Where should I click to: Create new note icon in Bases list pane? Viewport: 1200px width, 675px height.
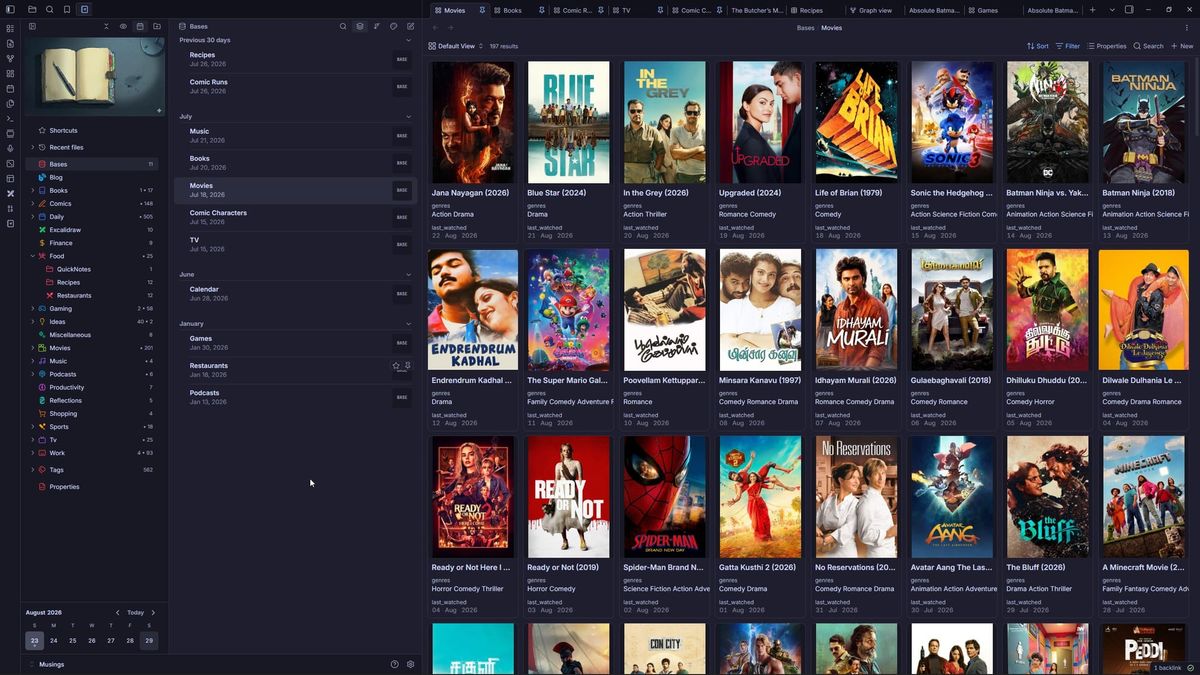[x=410, y=26]
